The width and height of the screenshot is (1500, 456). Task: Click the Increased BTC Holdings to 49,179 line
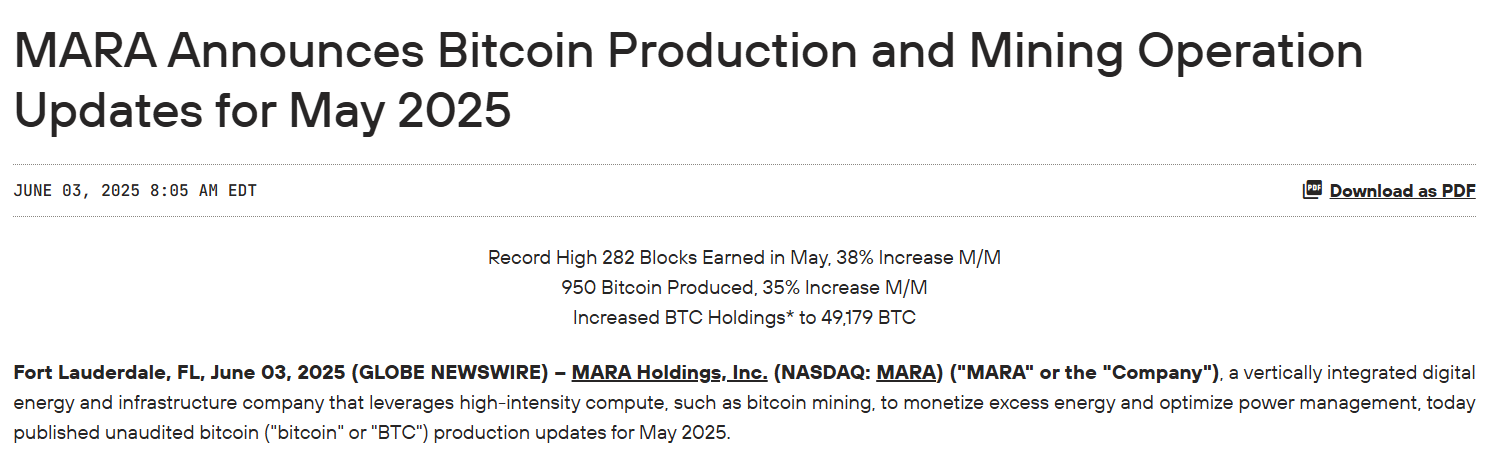point(744,318)
